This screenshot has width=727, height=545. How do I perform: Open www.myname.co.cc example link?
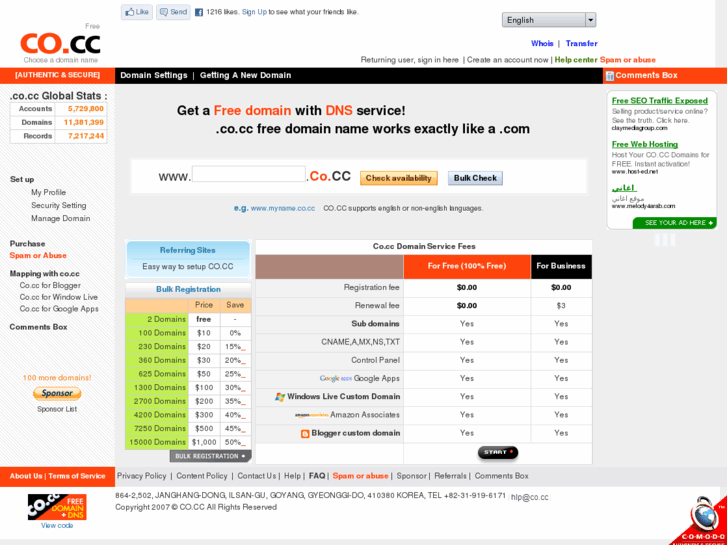coord(283,209)
